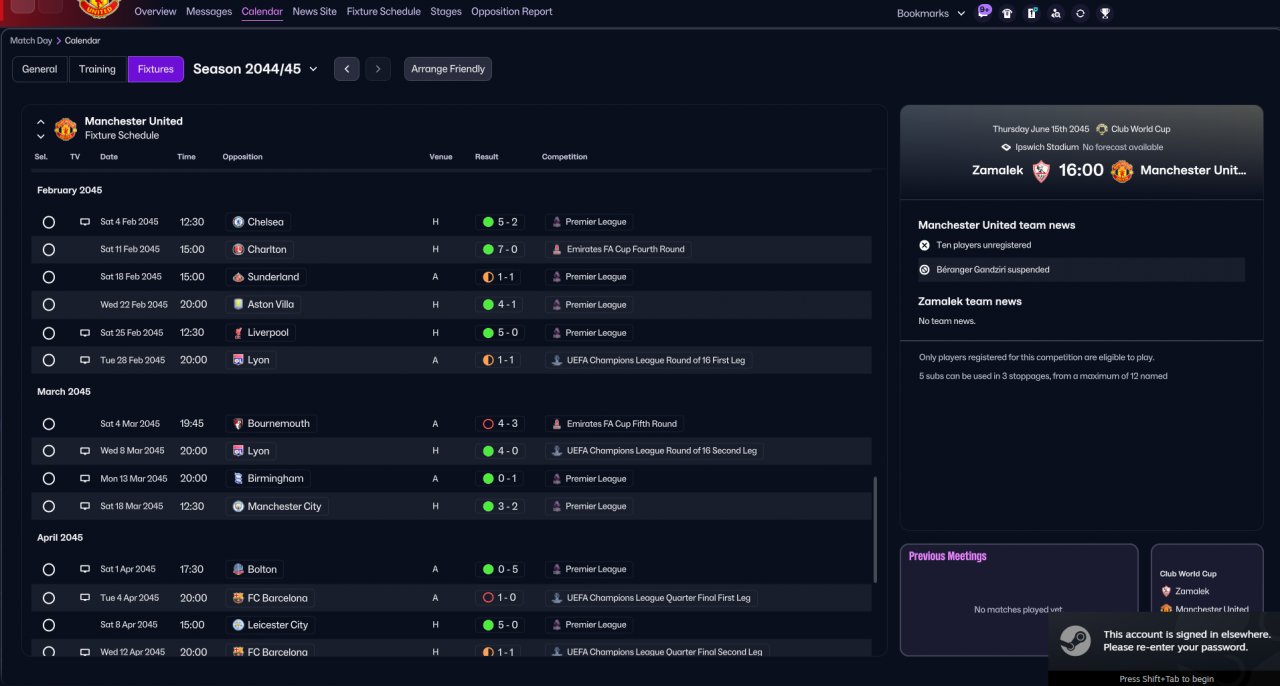1280x686 pixels.
Task: Click the circular transfer arrows icon
Action: (x=1080, y=13)
